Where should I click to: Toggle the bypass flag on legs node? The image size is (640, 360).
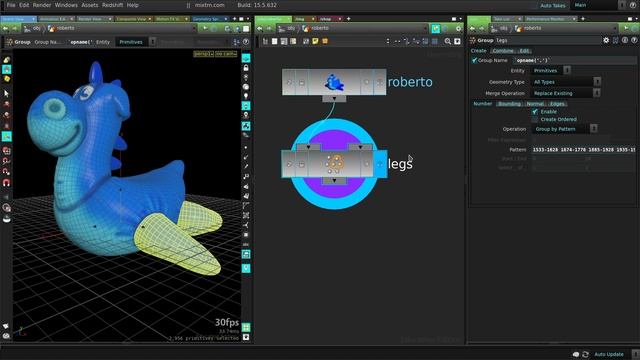point(289,164)
